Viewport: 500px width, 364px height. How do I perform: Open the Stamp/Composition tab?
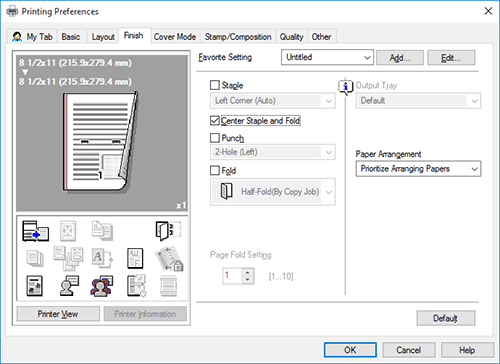[x=238, y=37]
